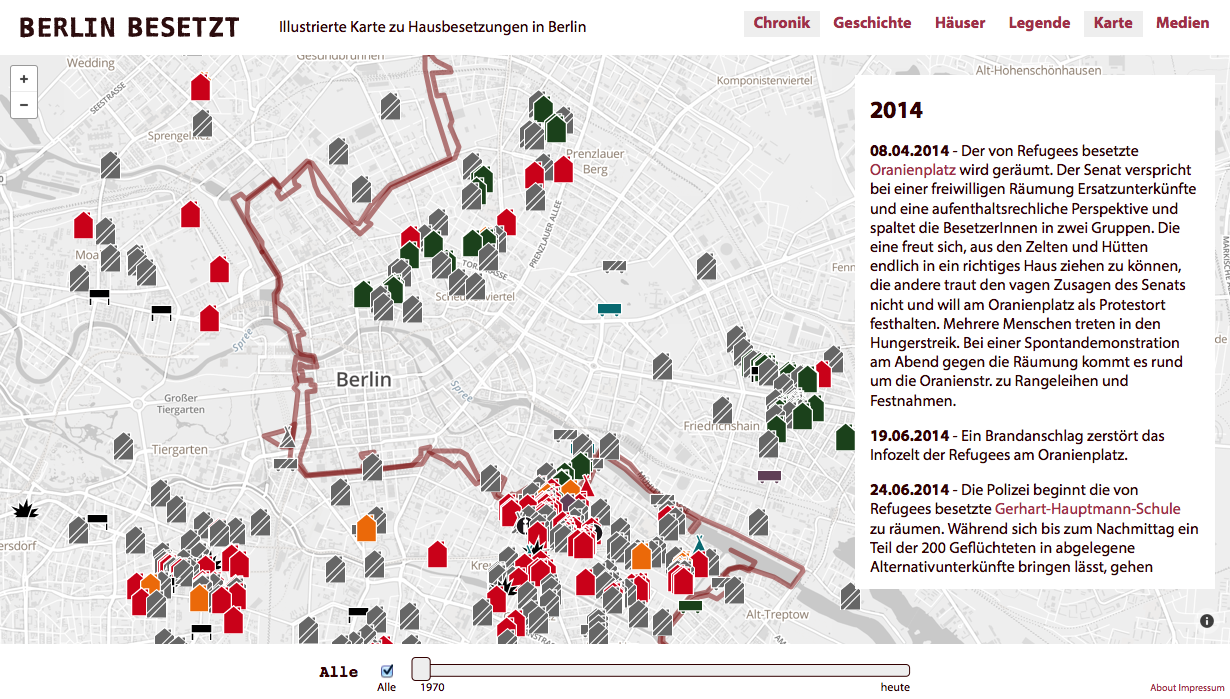Screen dimensions: 1230x699
Task: Select the teal wagon marker on map
Action: tap(609, 309)
